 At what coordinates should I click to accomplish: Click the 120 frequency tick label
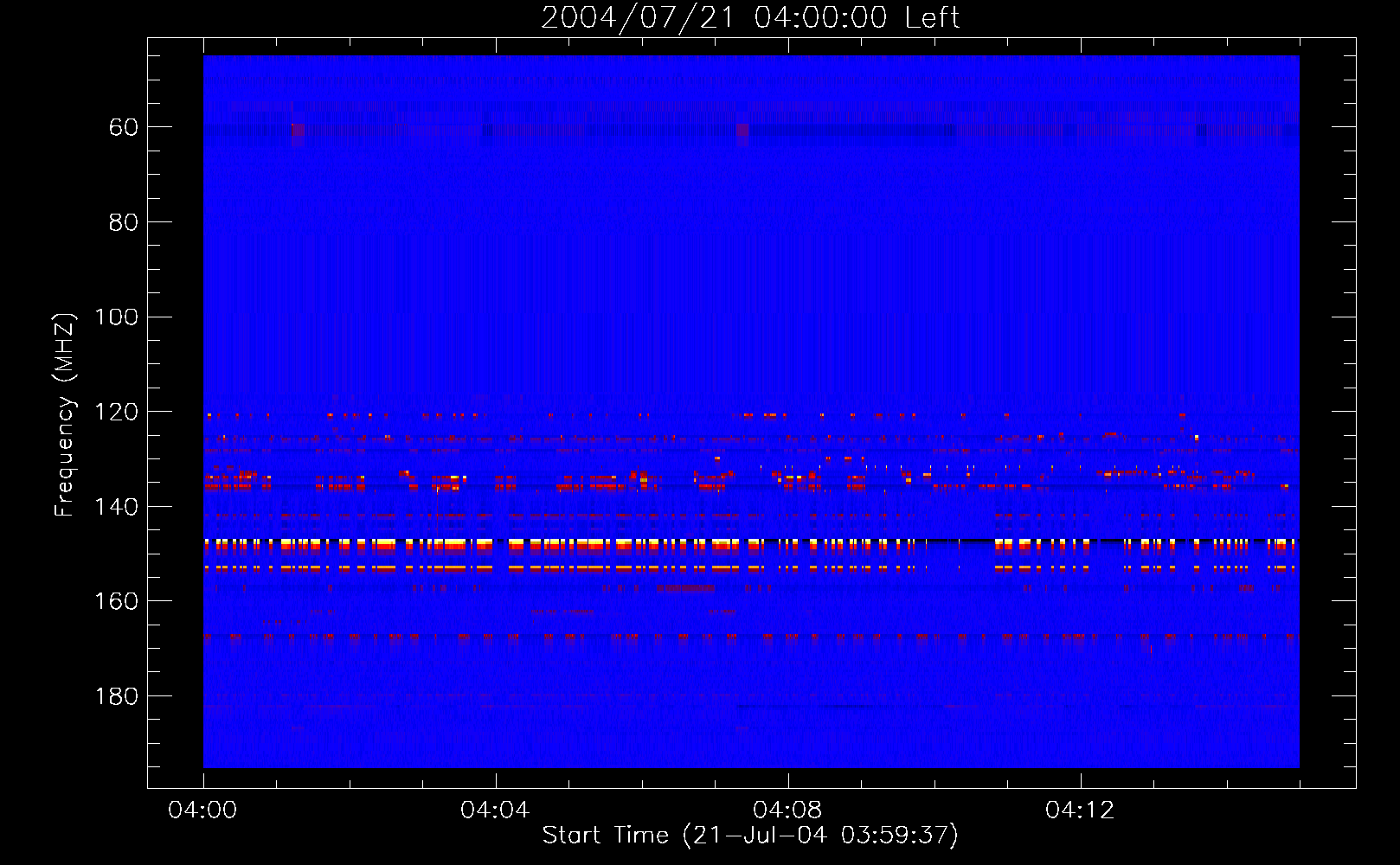coord(116,412)
